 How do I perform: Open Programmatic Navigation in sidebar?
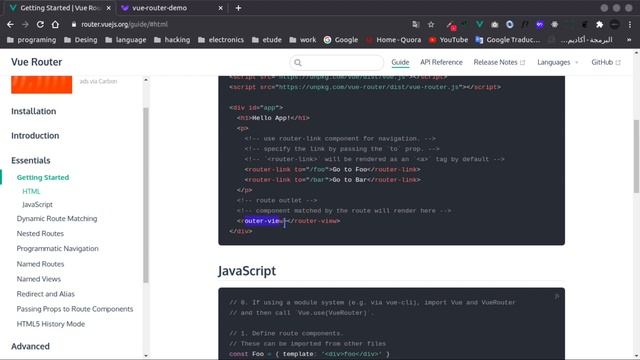pos(58,249)
